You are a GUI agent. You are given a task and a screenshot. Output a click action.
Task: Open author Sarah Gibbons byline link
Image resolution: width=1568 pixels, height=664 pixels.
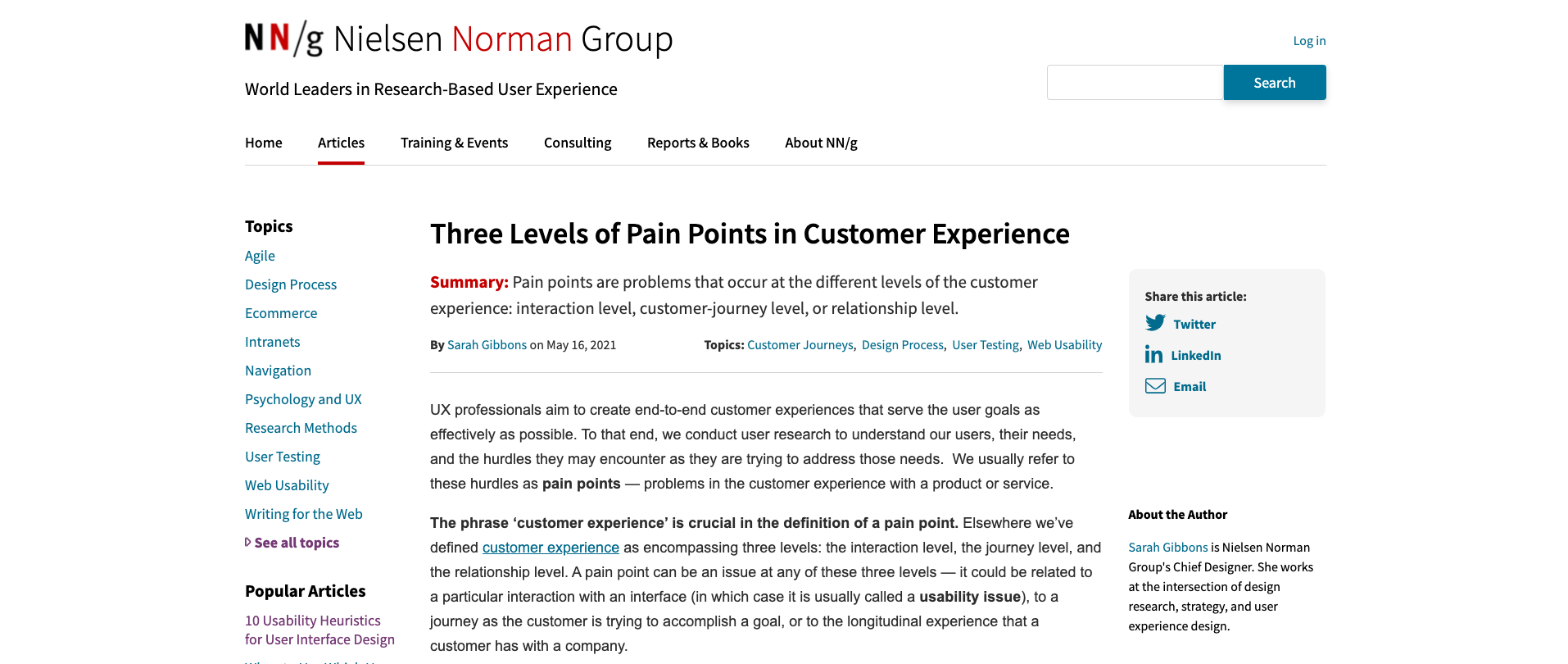tap(487, 345)
